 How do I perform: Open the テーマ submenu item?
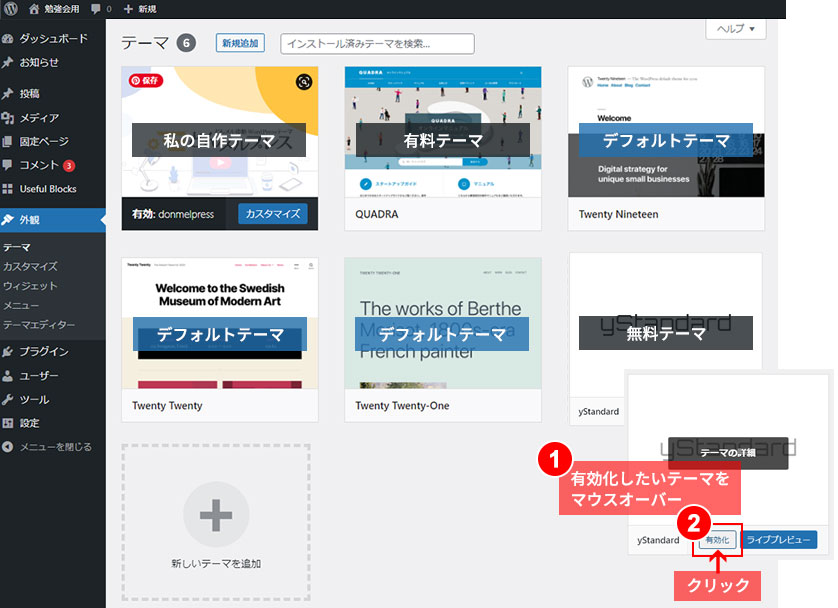click(17, 247)
